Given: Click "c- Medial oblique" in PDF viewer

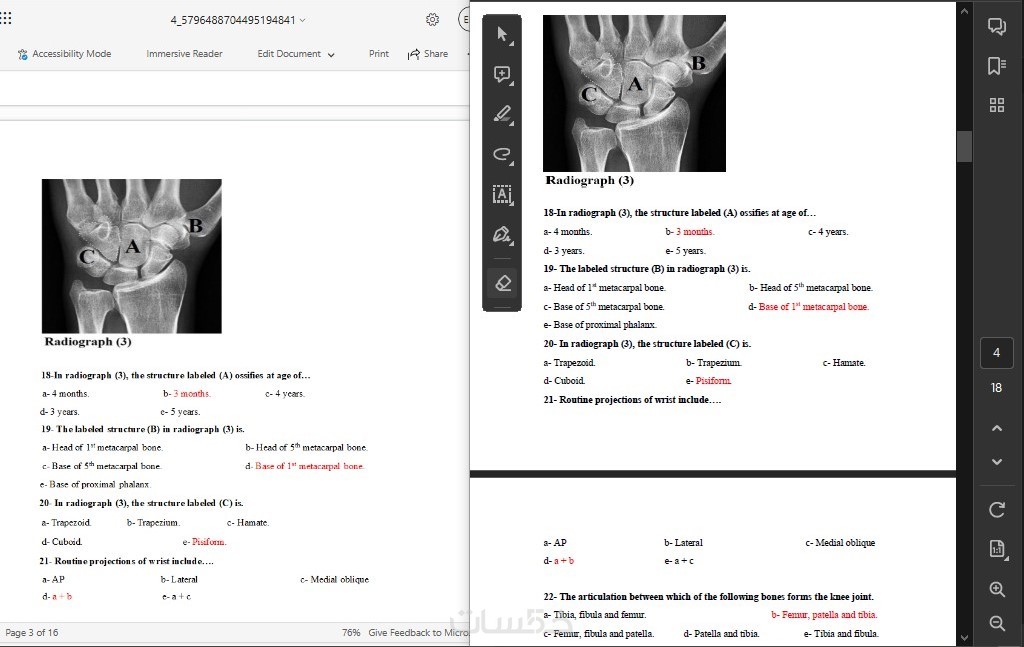Looking at the screenshot, I should tap(840, 543).
